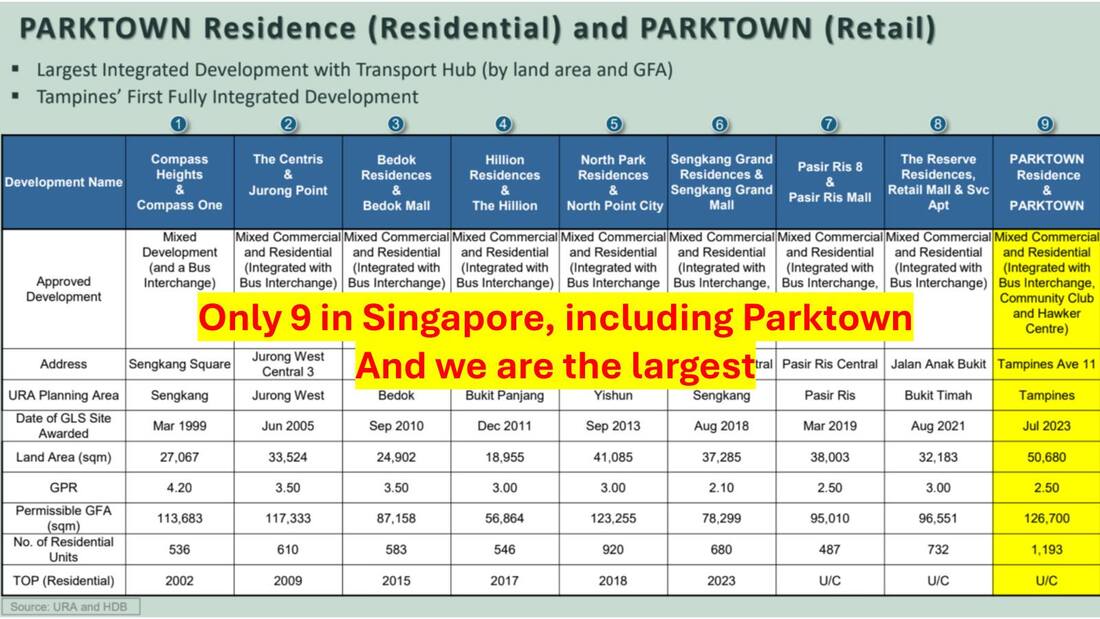Click the number 2 circle above The Centris

click(x=288, y=124)
